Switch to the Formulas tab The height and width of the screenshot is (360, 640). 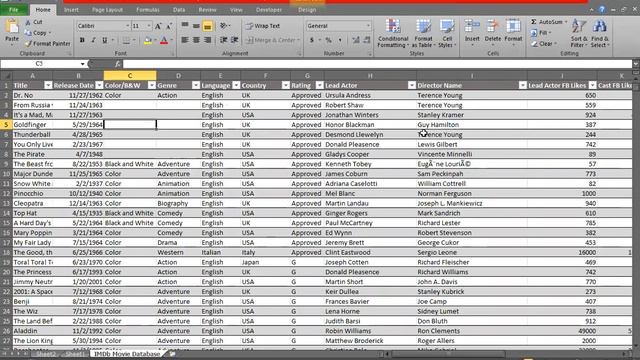tap(148, 9)
